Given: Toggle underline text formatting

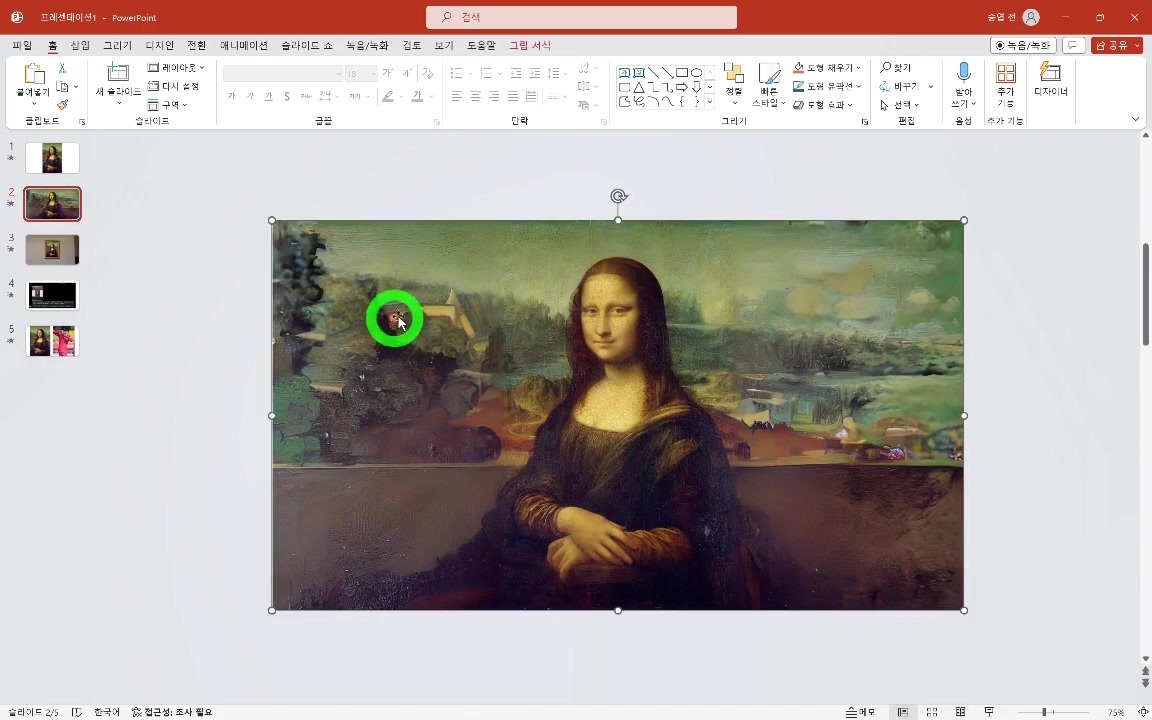Looking at the screenshot, I should tap(268, 96).
